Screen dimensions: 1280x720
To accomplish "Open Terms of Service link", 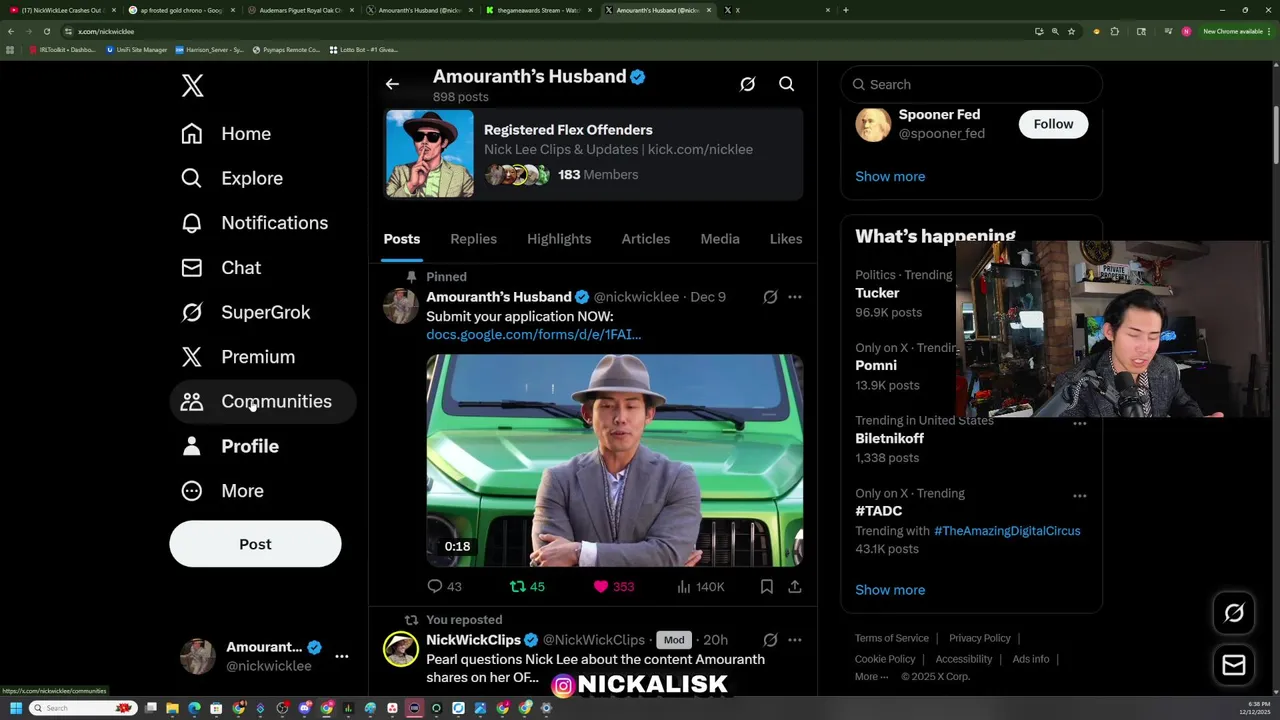I will pos(892,638).
